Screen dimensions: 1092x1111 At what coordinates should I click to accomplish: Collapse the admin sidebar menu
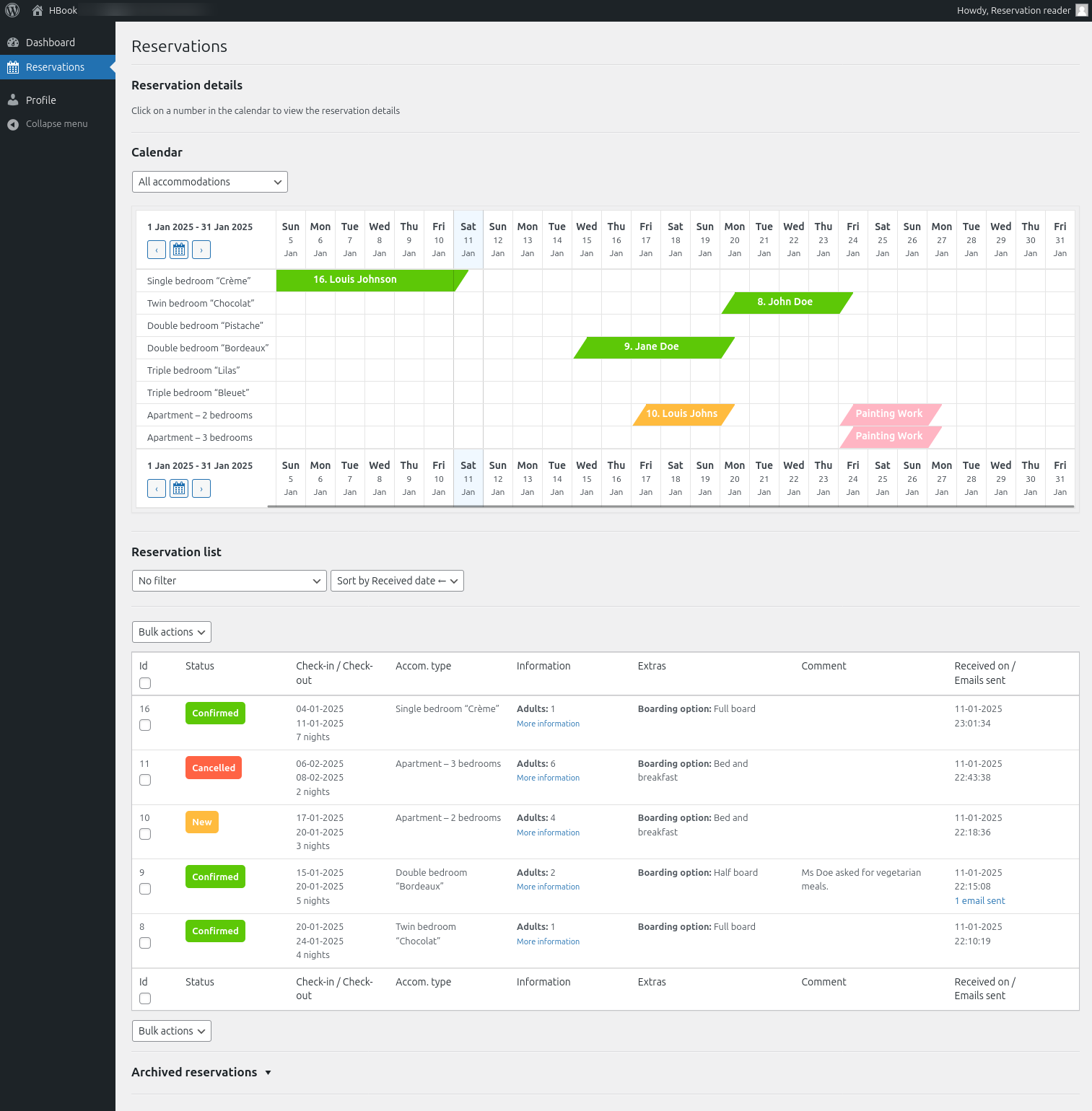(x=56, y=124)
